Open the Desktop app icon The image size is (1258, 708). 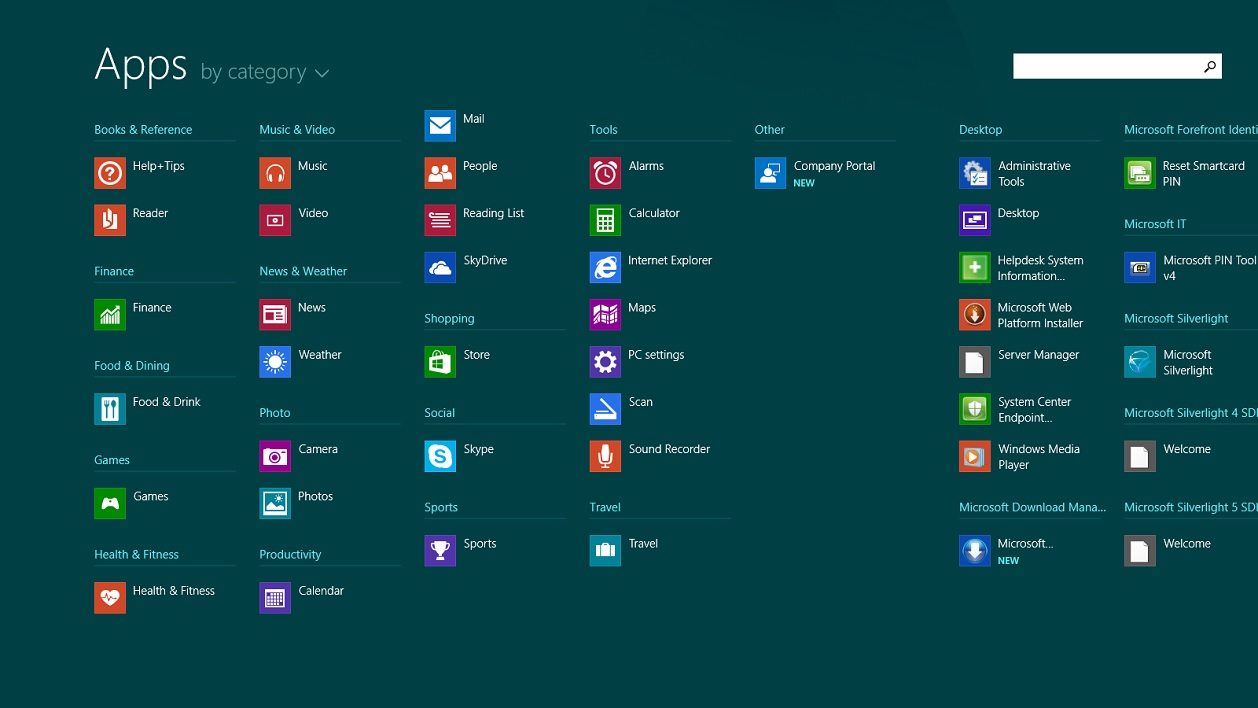(975, 220)
